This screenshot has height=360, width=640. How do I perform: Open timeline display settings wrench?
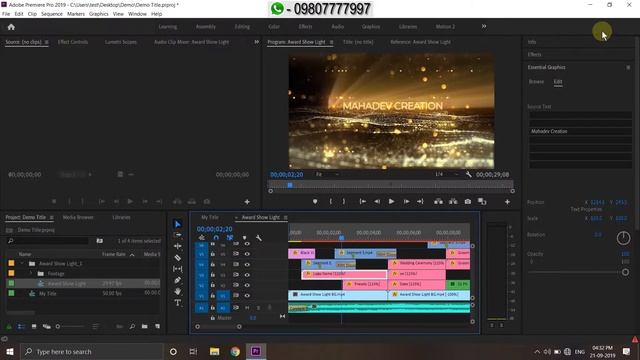(x=259, y=238)
